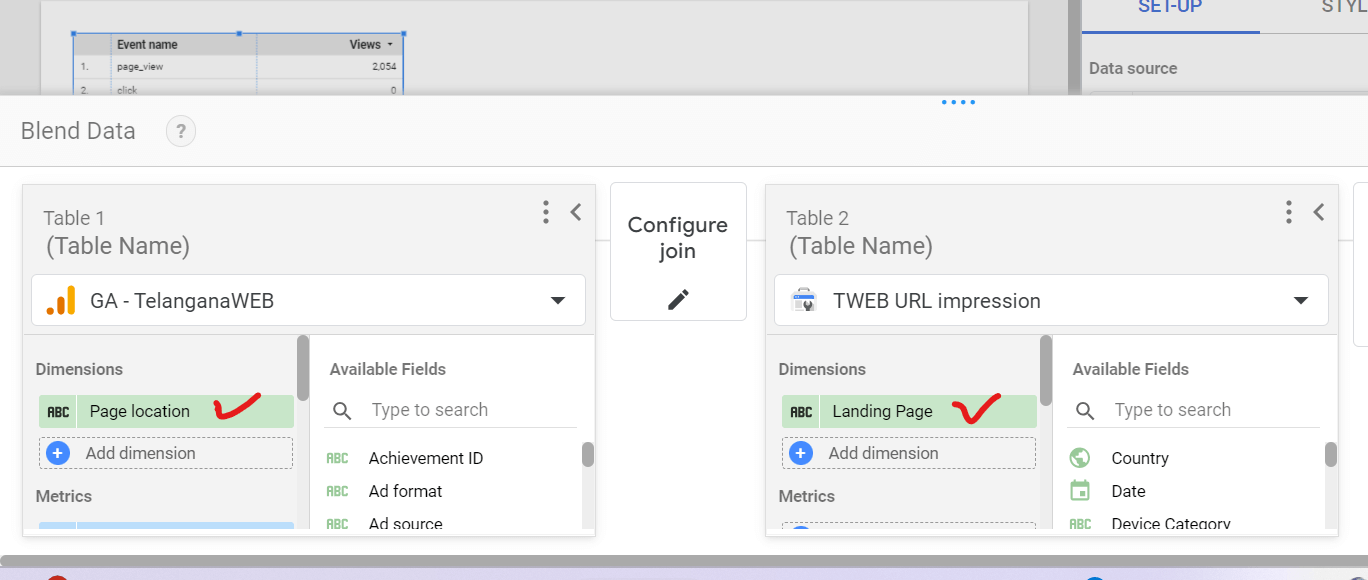The height and width of the screenshot is (580, 1368).
Task: Click the Table 1 dimensions vertical scrollbar
Action: pyautogui.click(x=303, y=370)
